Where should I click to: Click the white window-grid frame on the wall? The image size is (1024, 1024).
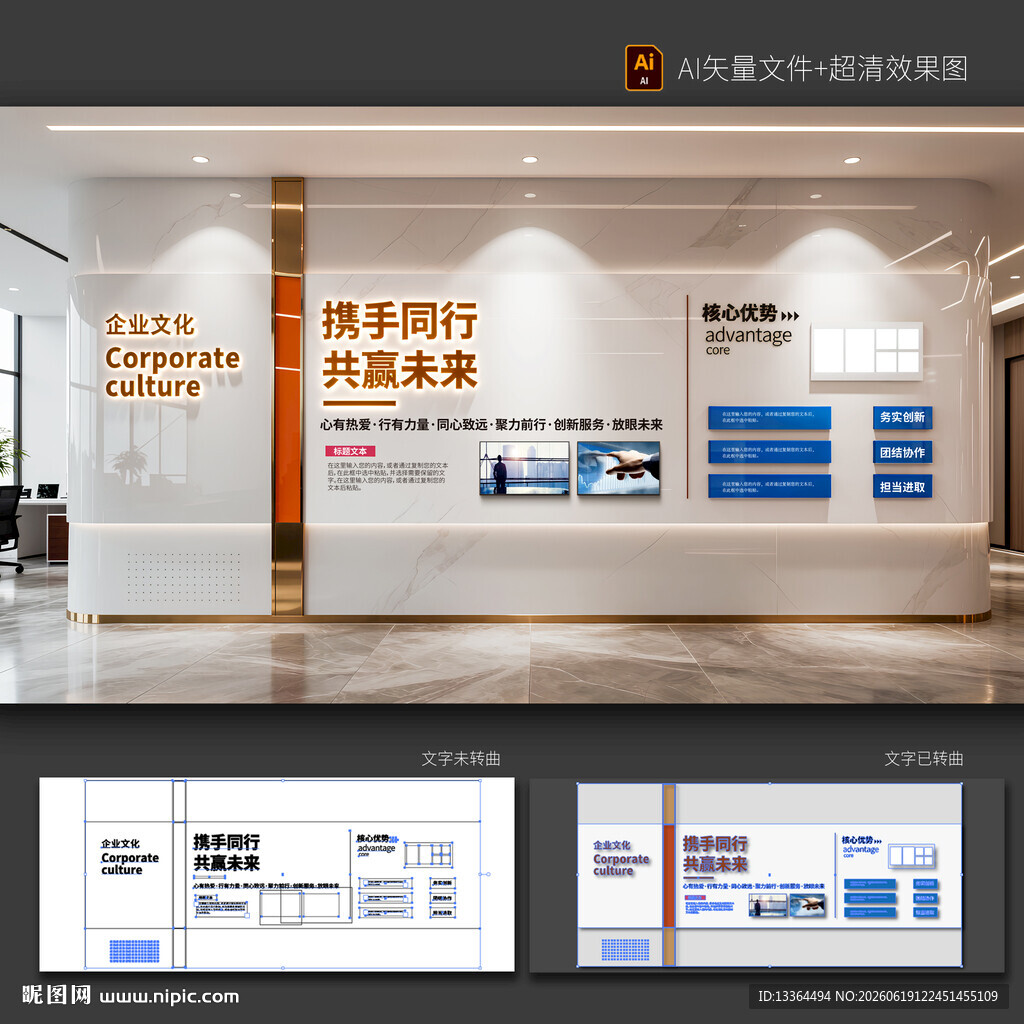(x=867, y=351)
